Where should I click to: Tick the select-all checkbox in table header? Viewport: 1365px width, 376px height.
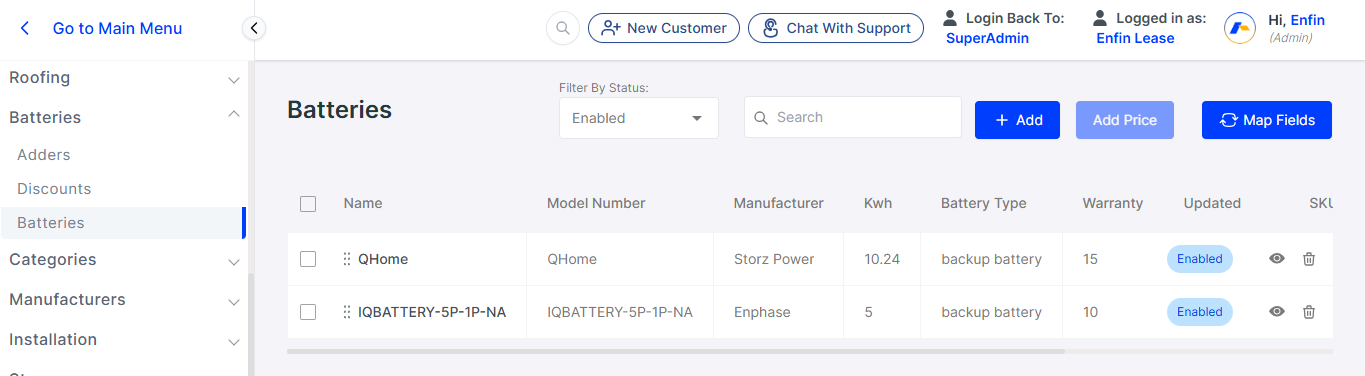308,204
